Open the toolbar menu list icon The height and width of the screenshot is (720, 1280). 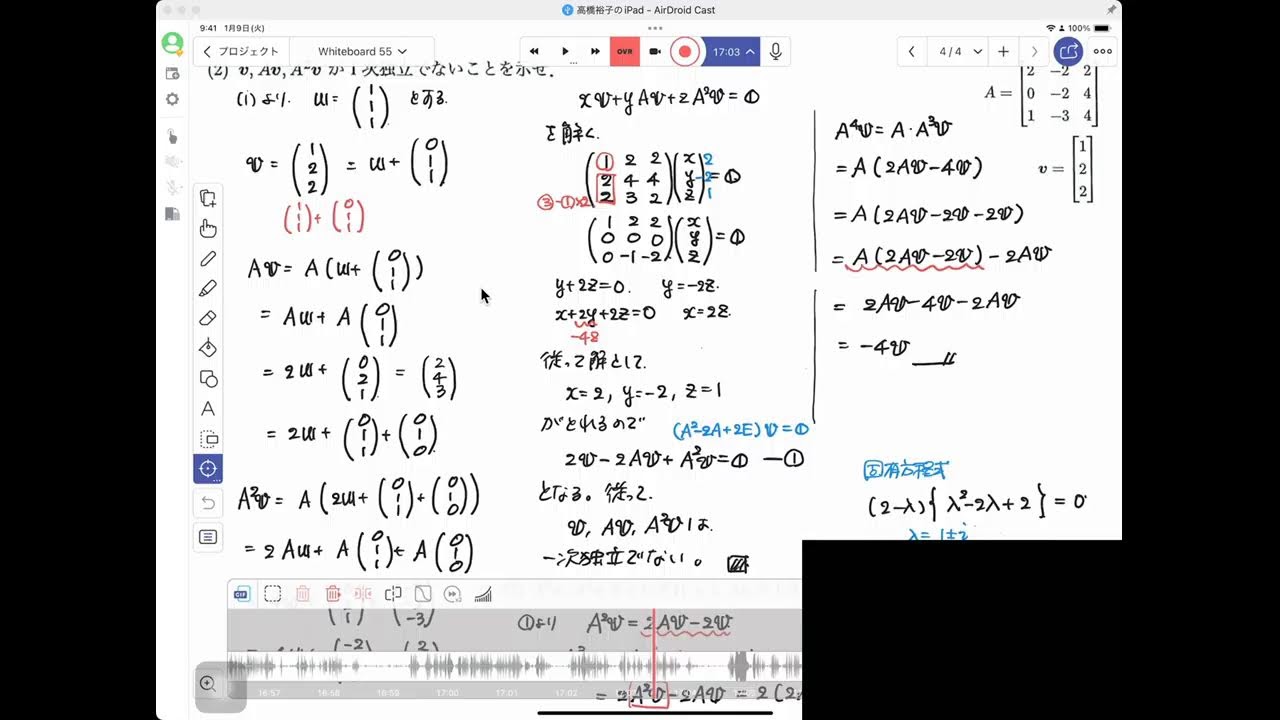point(208,537)
